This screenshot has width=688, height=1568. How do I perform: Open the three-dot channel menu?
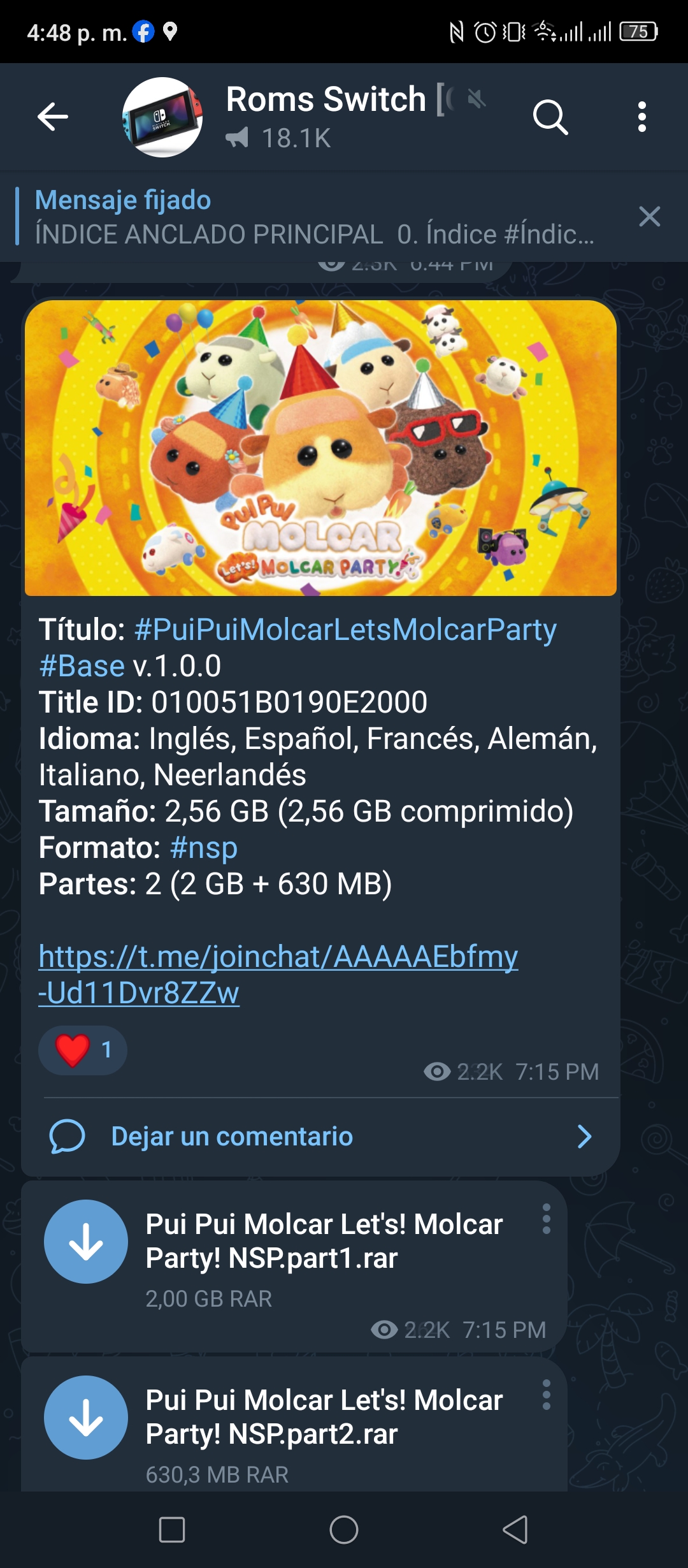coord(642,117)
